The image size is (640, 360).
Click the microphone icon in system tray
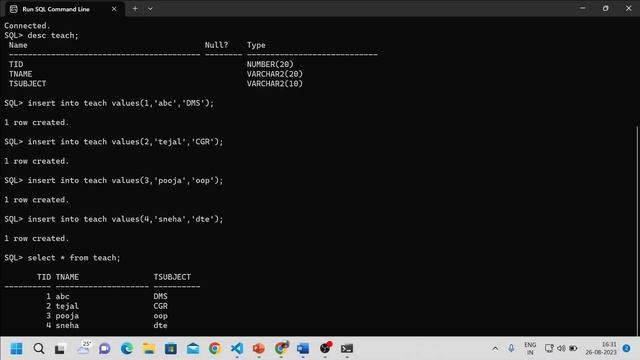tap(511, 349)
